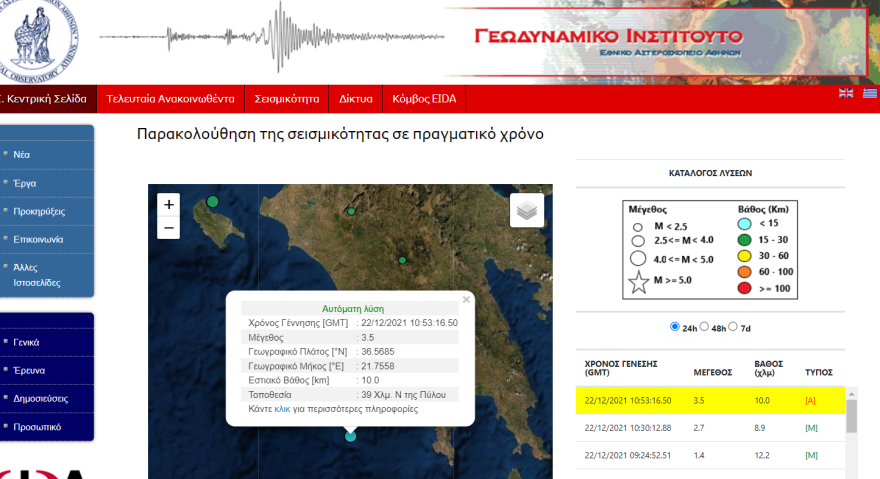
Task: Zoom out on the seismicity map
Action: click(x=168, y=228)
